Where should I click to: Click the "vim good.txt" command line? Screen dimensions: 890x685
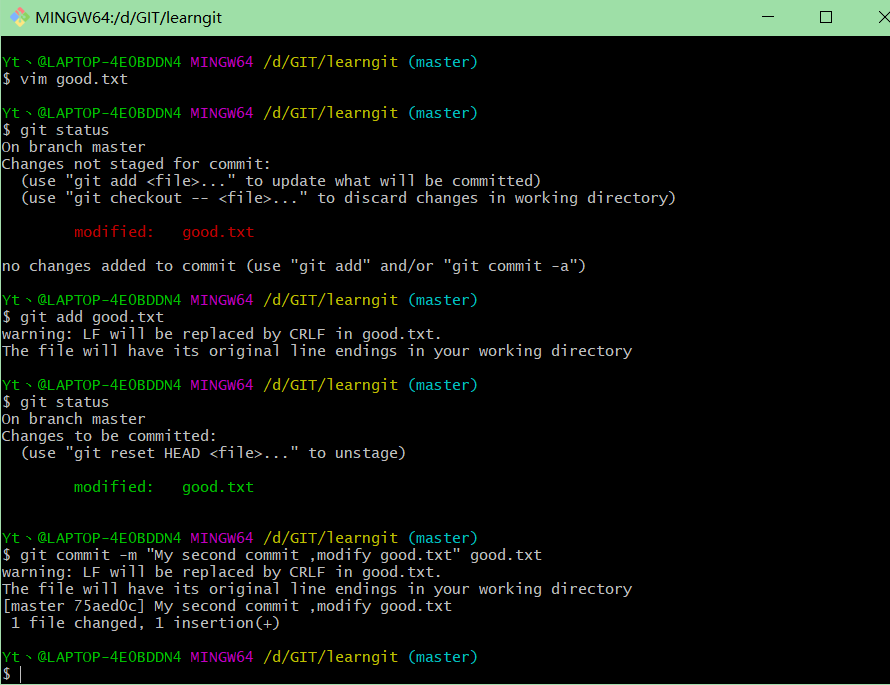(65, 79)
